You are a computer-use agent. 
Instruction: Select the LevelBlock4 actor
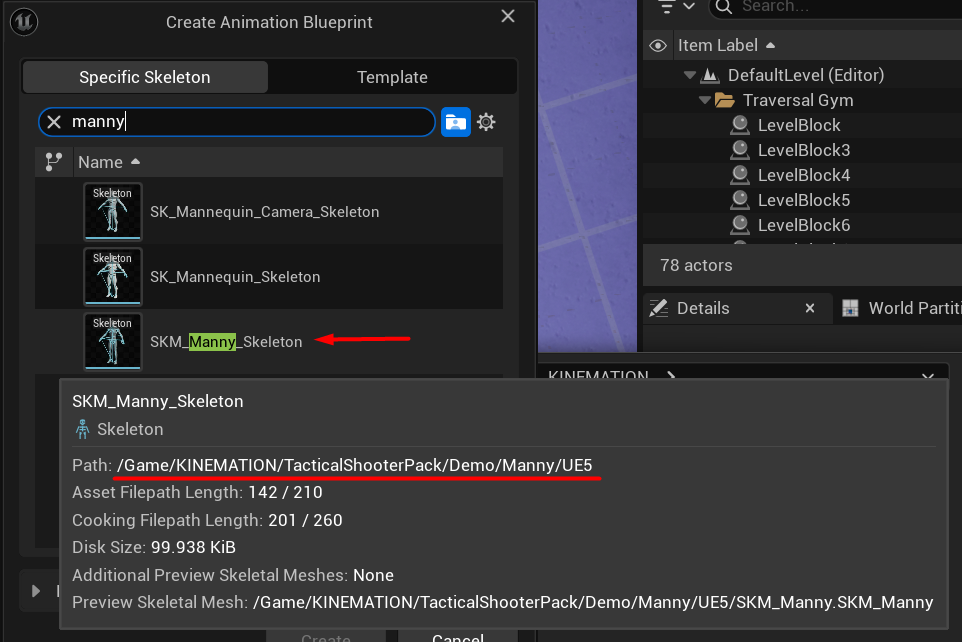coord(804,176)
